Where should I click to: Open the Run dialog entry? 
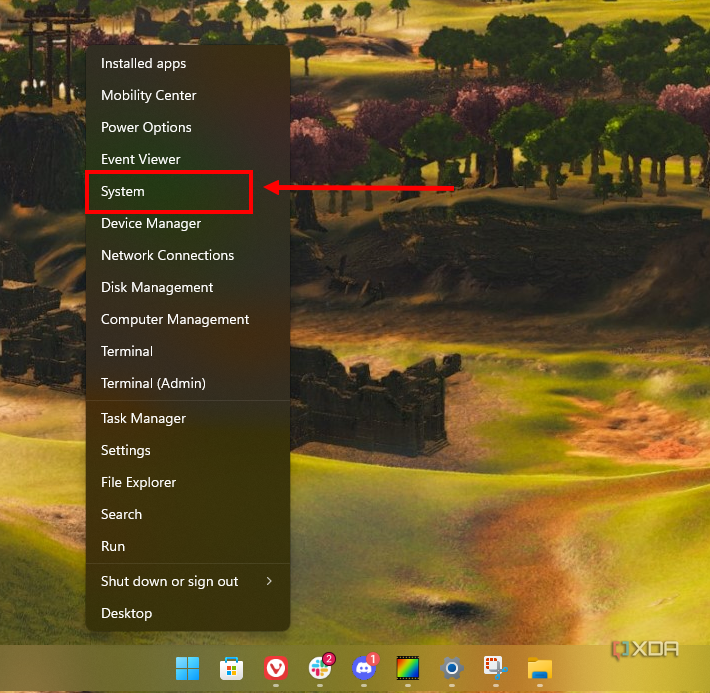tap(188, 546)
